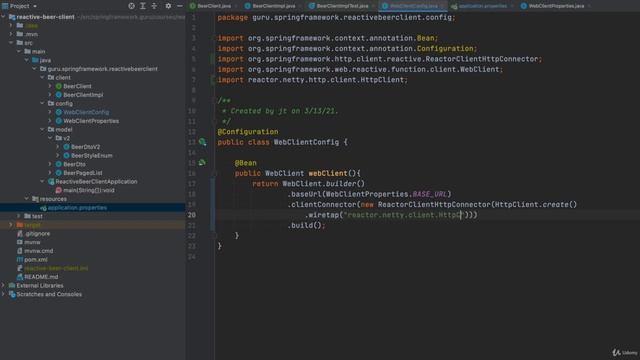Expand Scratches and Consoles node

point(4,294)
